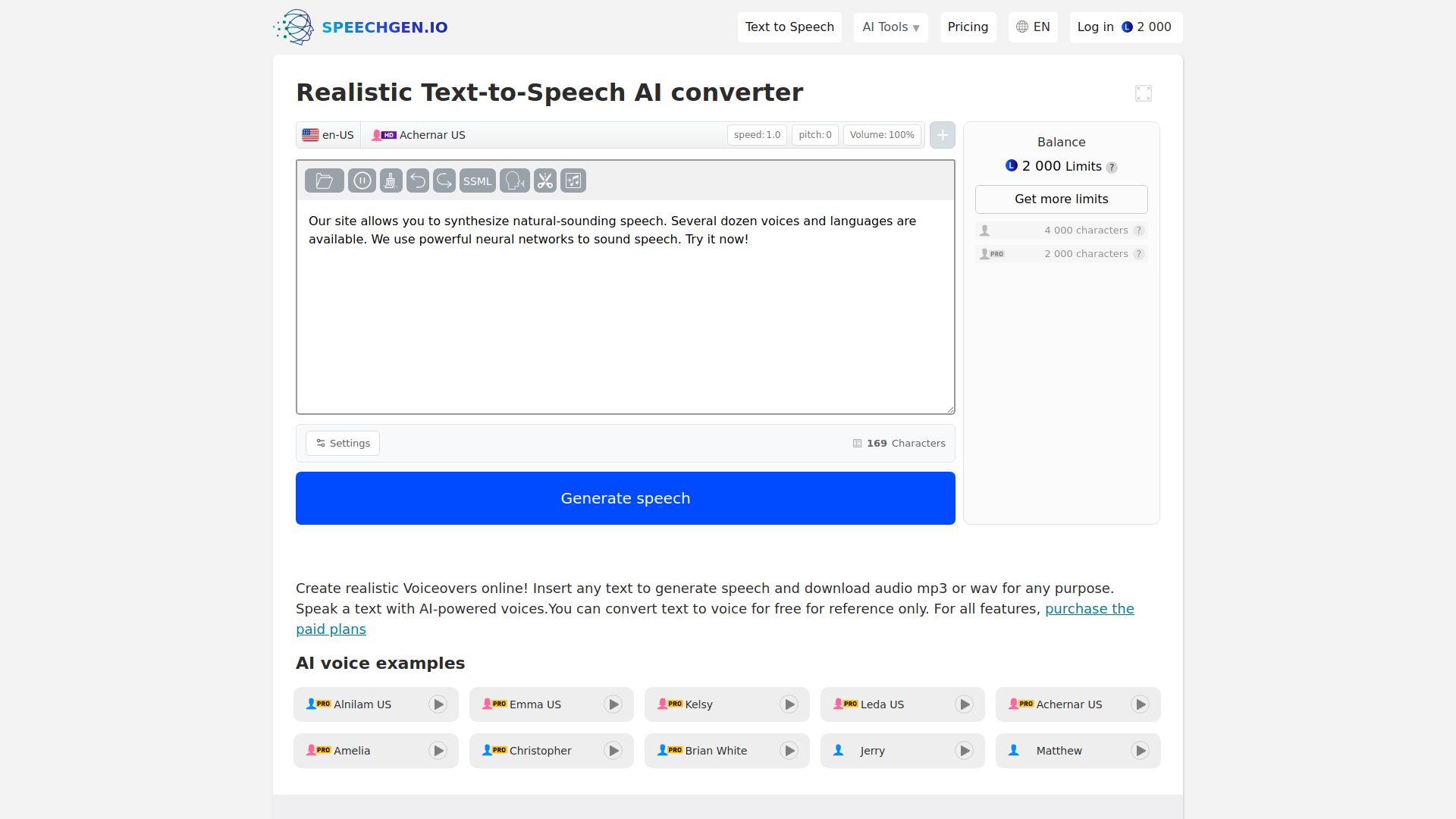
Task: Open the en-US language selector
Action: pos(328,135)
